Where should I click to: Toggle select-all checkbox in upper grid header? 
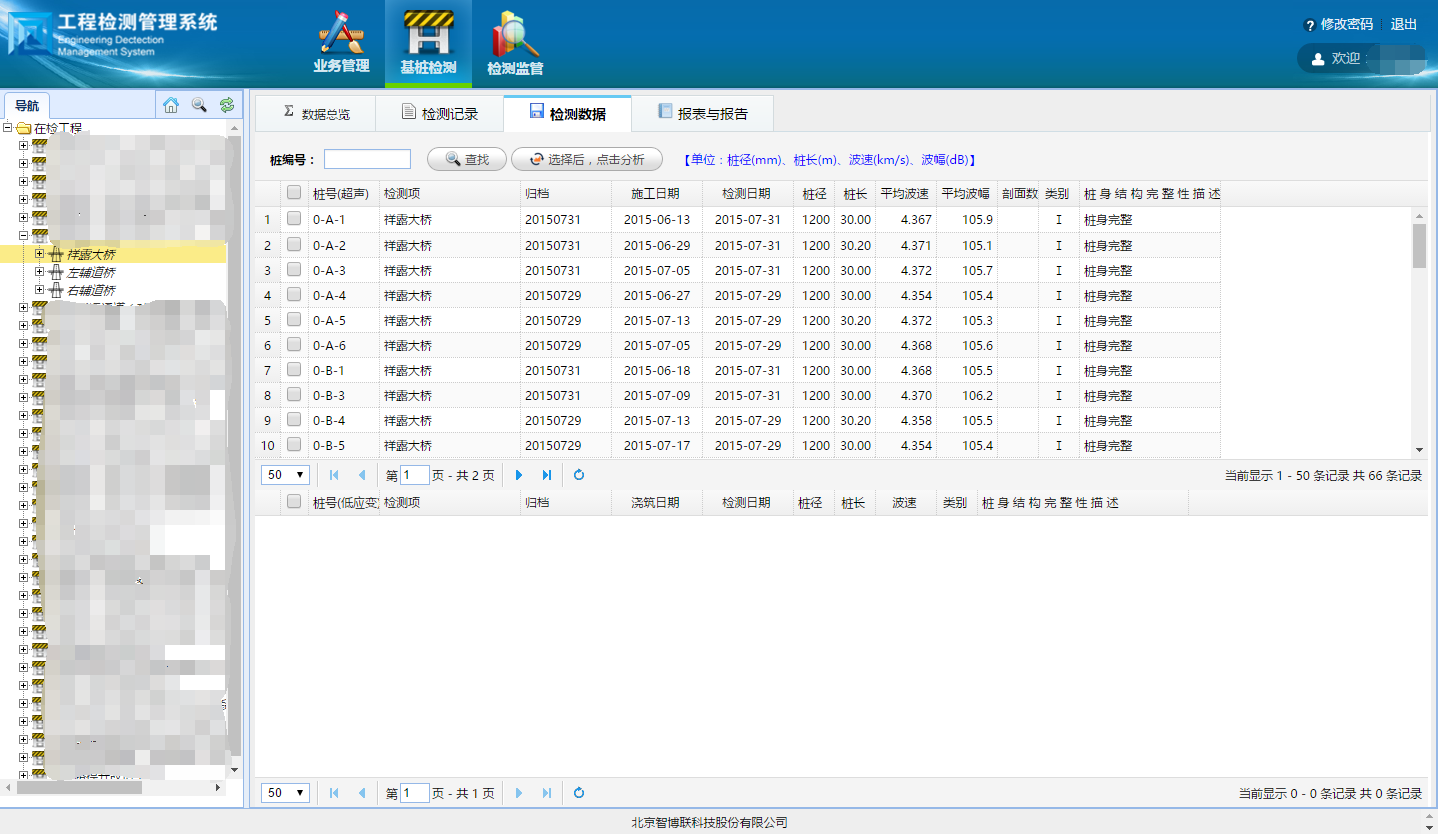point(294,193)
